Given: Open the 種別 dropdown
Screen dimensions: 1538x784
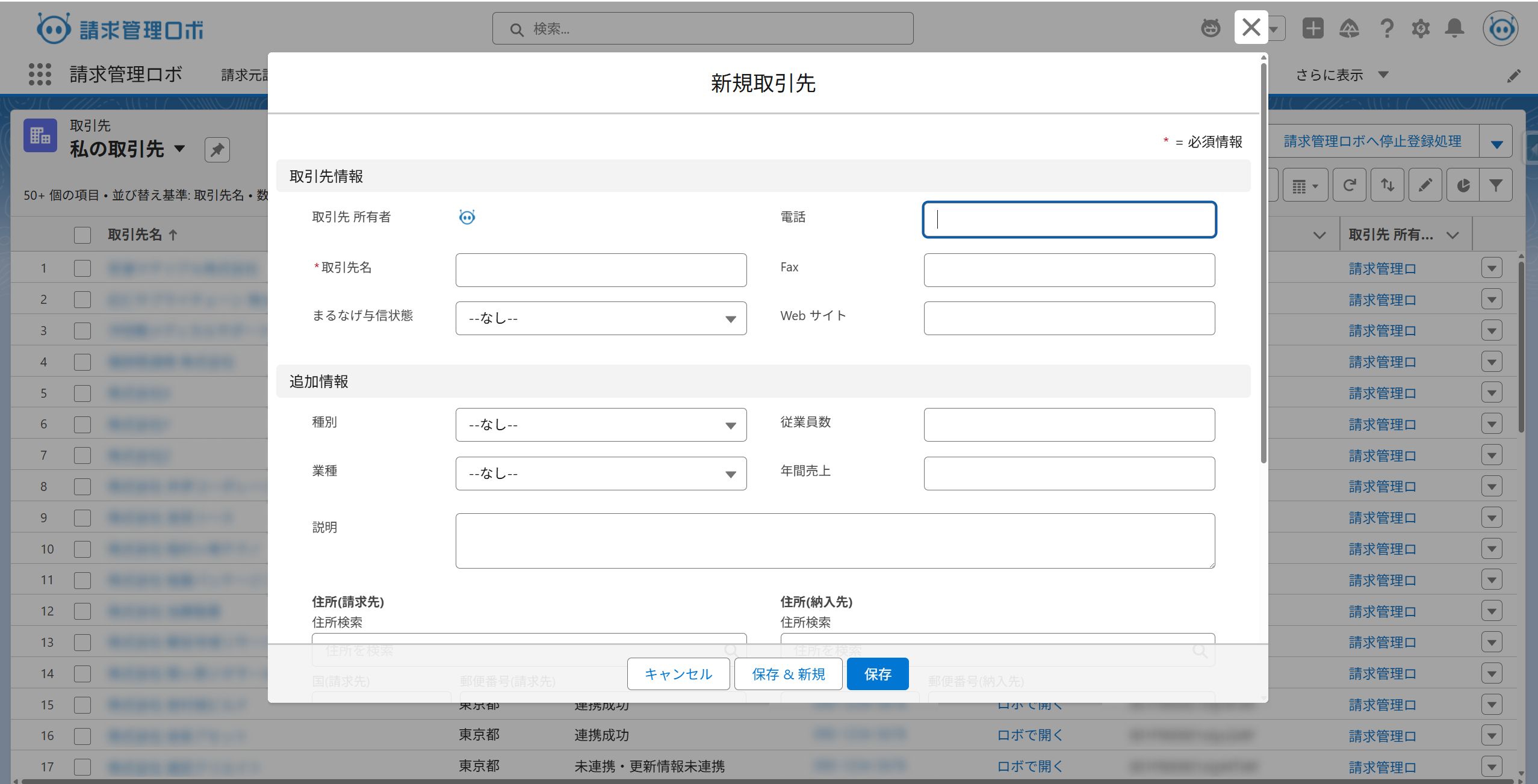Looking at the screenshot, I should coord(601,425).
